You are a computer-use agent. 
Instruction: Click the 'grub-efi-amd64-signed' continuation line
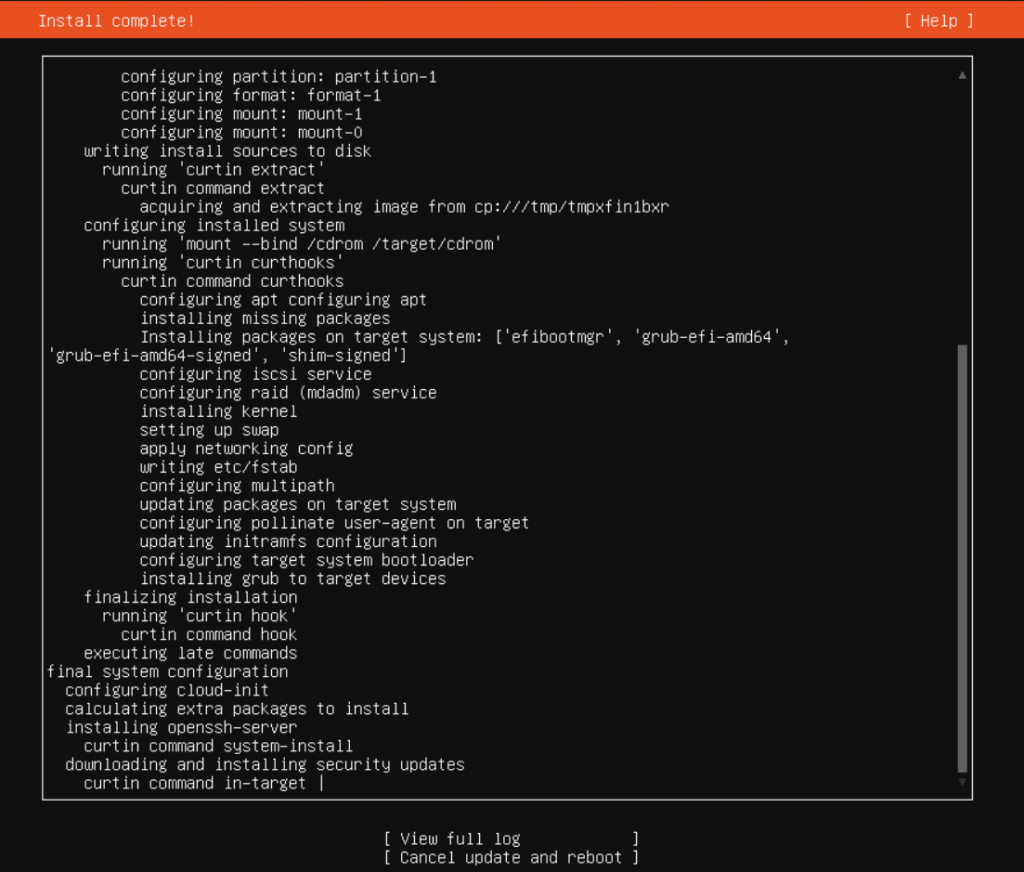point(227,356)
